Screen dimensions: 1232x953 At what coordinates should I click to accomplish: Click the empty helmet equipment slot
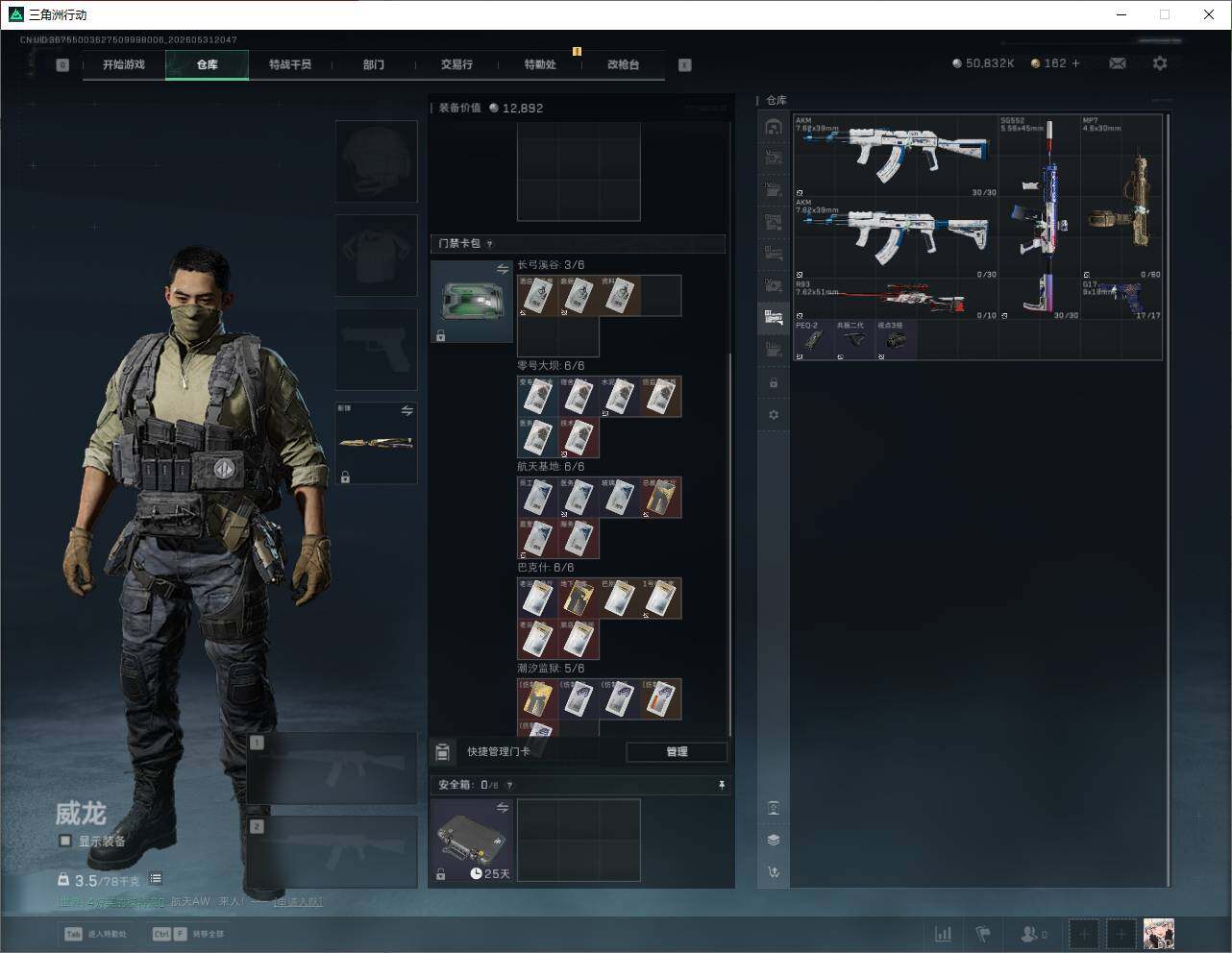coord(376,160)
